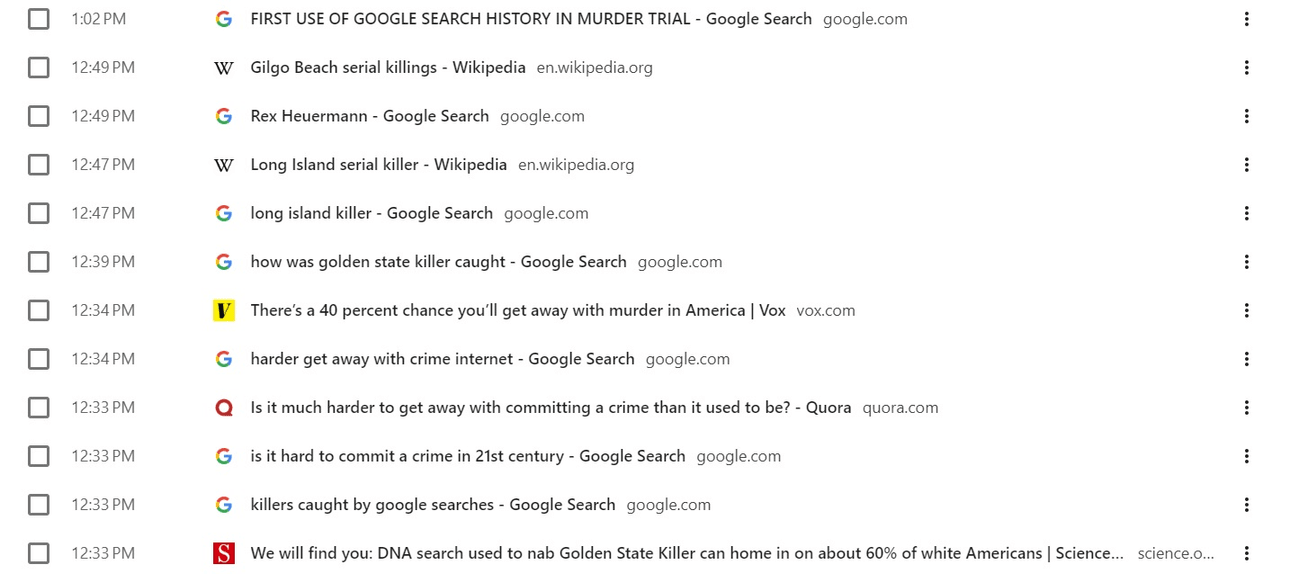1290x574 pixels.
Task: Open 'harder get away with crime internet' search entry
Action: [442, 359]
